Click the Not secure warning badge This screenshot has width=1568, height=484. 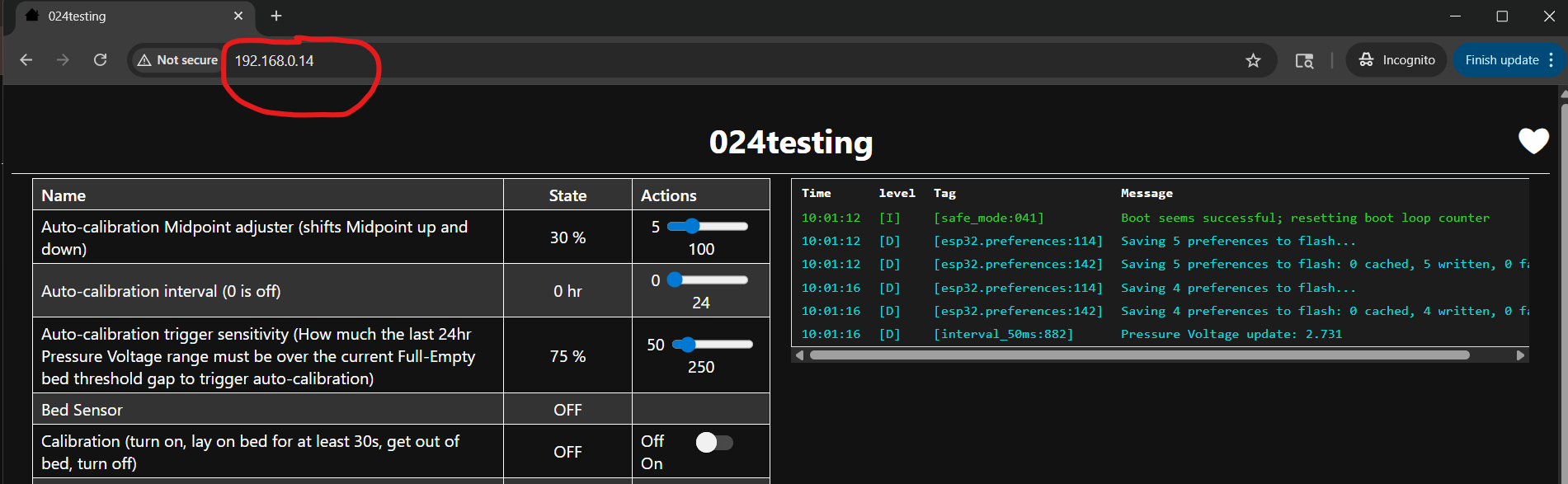(x=178, y=60)
